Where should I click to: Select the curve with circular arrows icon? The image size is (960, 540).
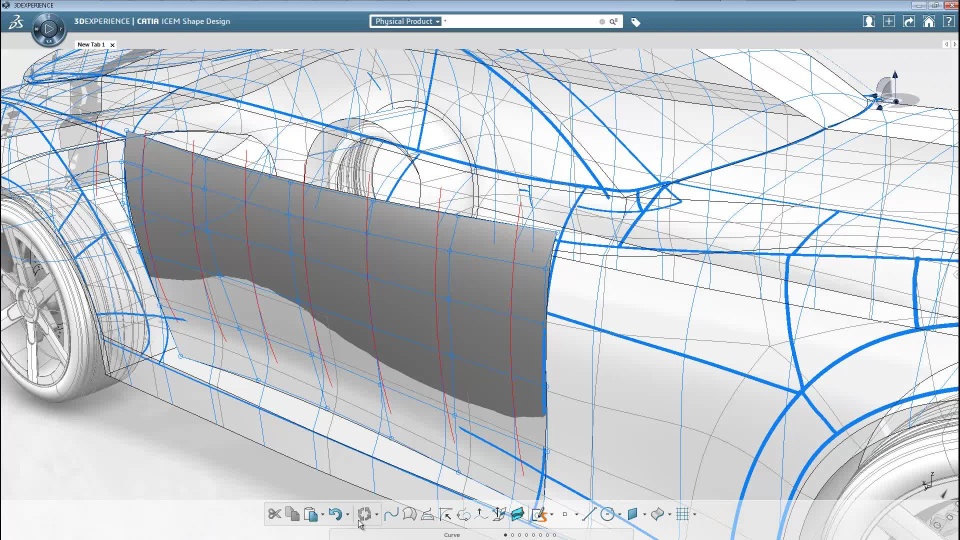click(463, 514)
